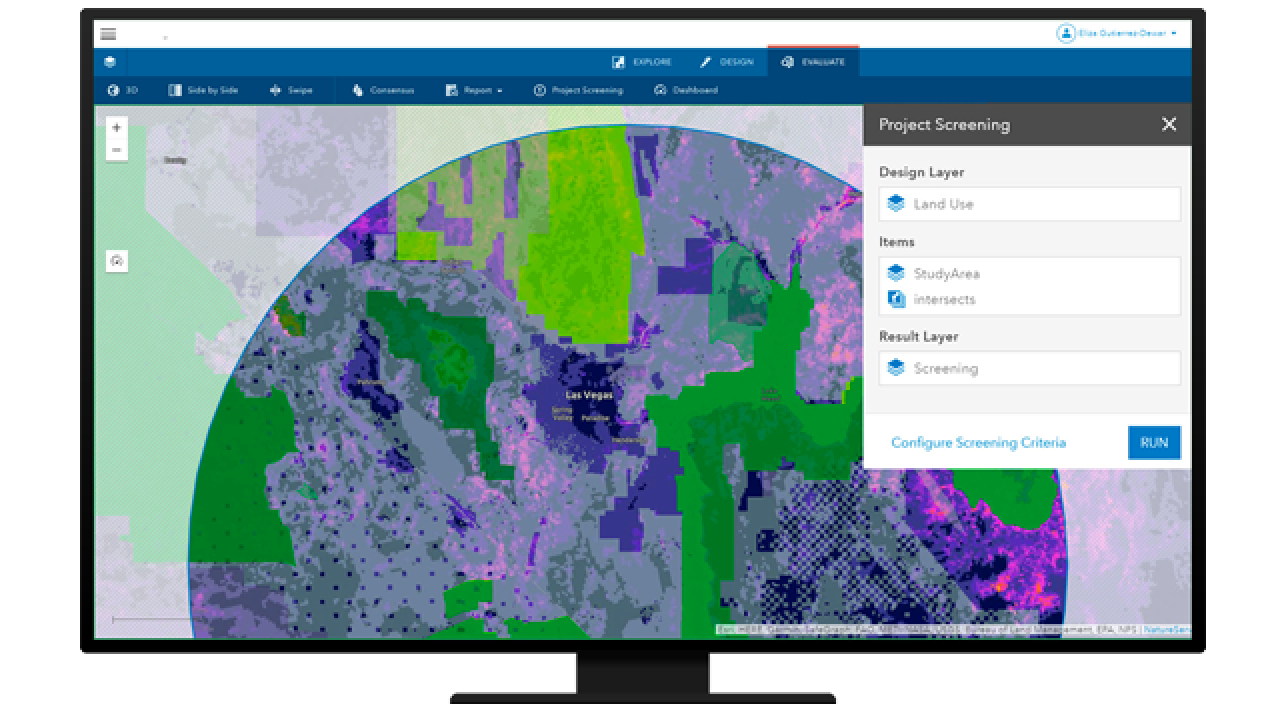Run the project screening
1288x704 pixels.
click(1154, 442)
